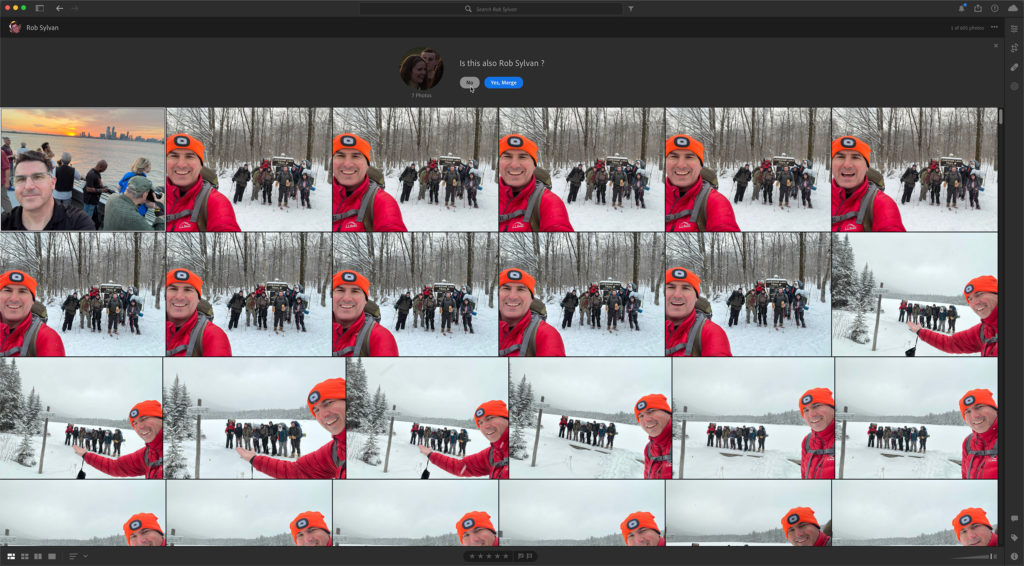
Task: Click the Yes, Merge button
Action: pos(504,82)
